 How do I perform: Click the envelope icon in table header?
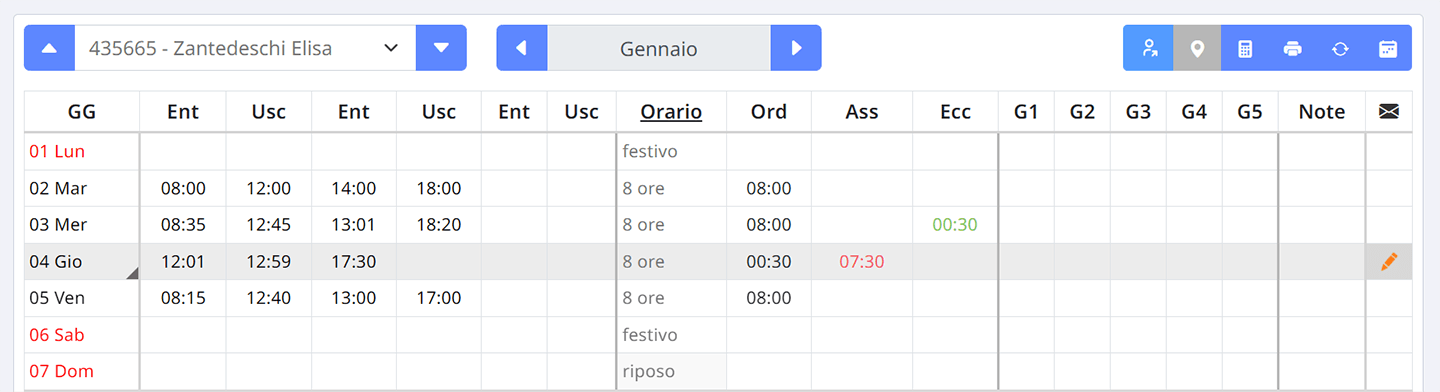point(1389,112)
